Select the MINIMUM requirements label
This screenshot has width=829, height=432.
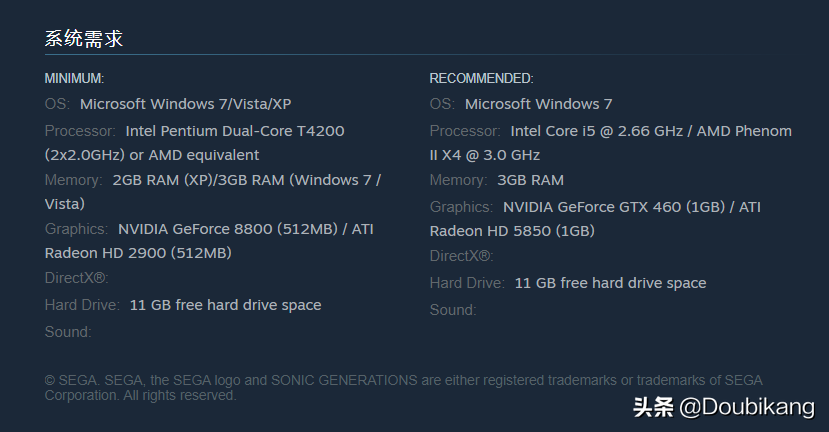(74, 78)
